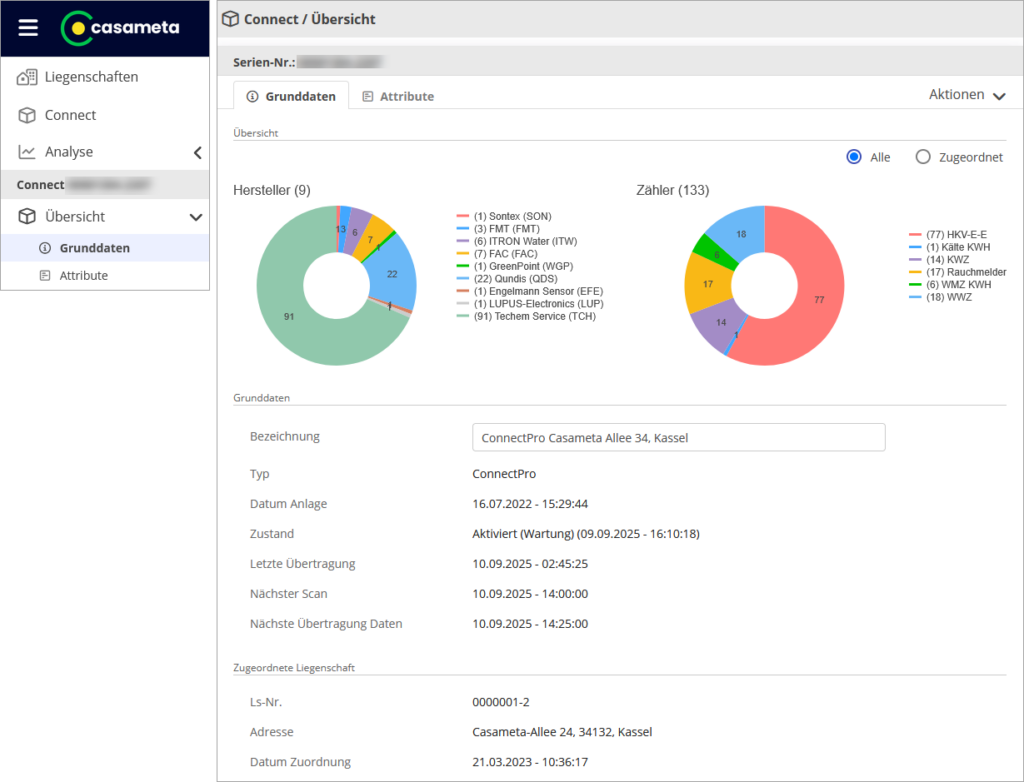This screenshot has height=782, width=1024.
Task: Select the Grunddaten tab
Action: 290,96
